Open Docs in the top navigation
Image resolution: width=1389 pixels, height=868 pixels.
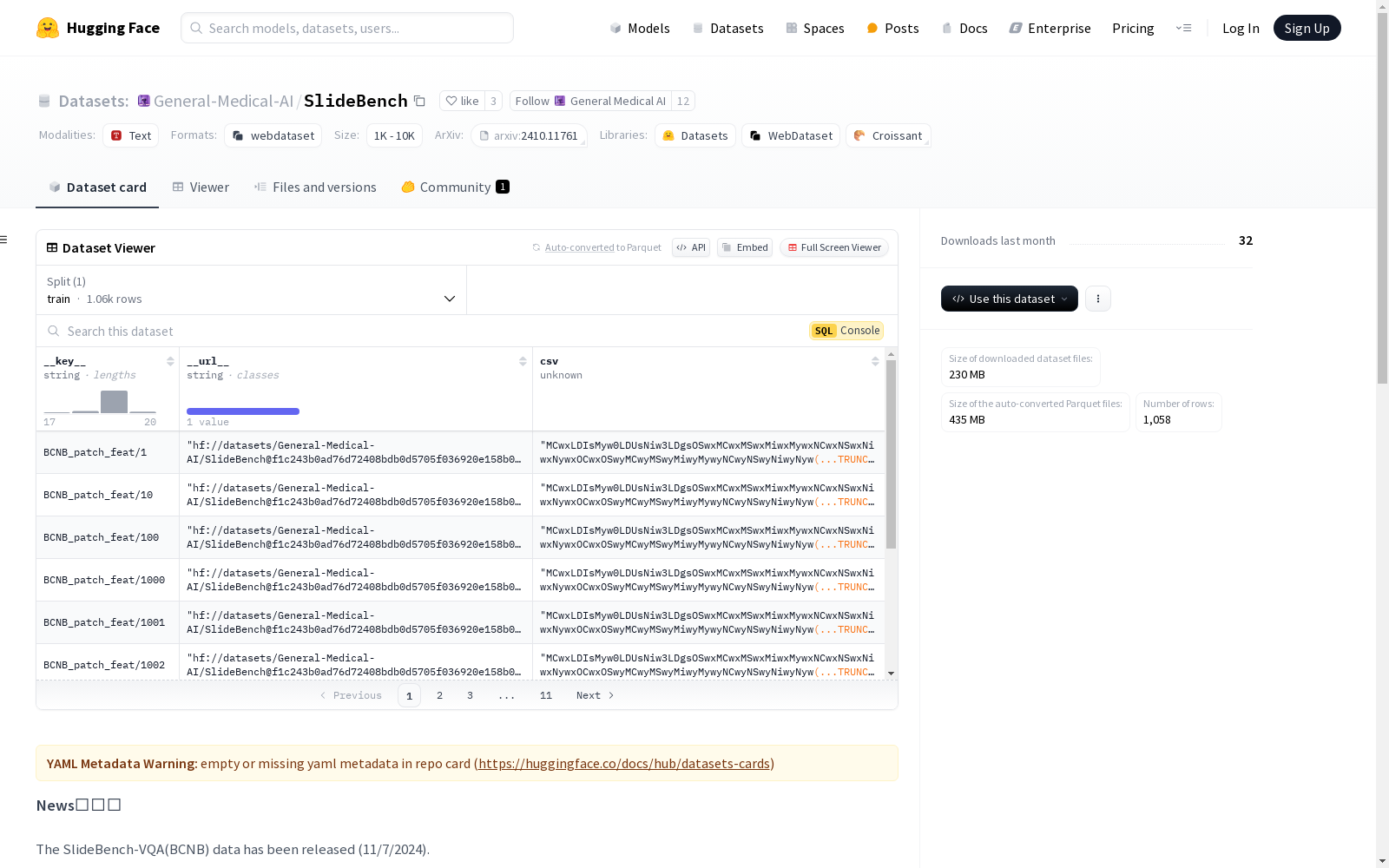[964, 28]
